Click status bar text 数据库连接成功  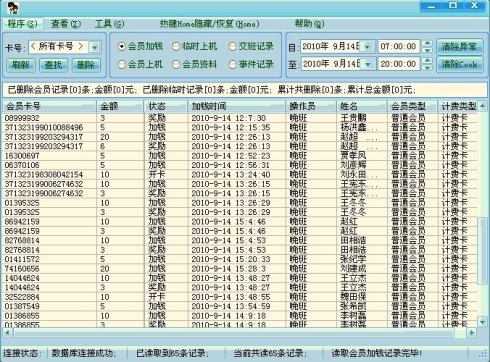(x=84, y=353)
